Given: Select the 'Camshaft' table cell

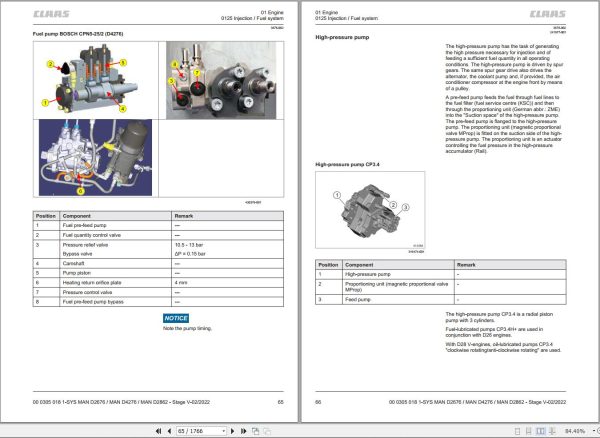Looking at the screenshot, I should 116,264.
